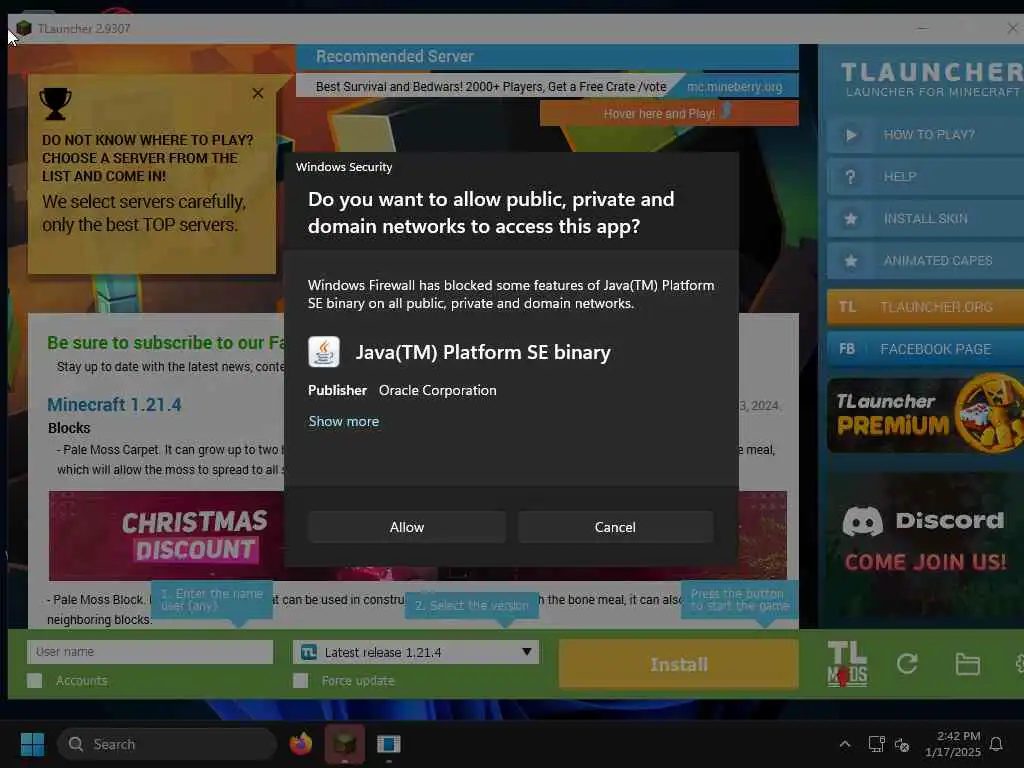The width and height of the screenshot is (1024, 768).
Task: Toggle the Force update checkbox
Action: pos(300,680)
